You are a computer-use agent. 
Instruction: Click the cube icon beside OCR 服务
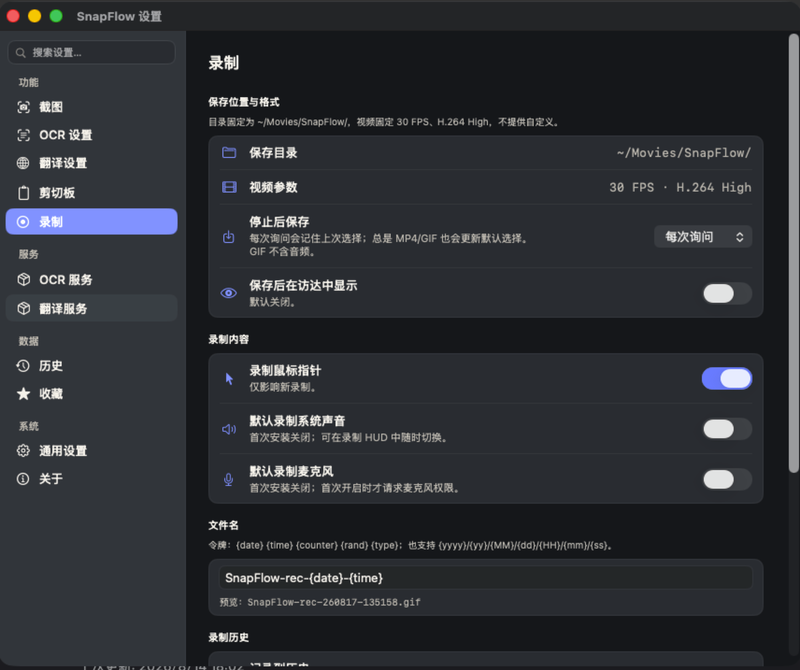point(23,280)
